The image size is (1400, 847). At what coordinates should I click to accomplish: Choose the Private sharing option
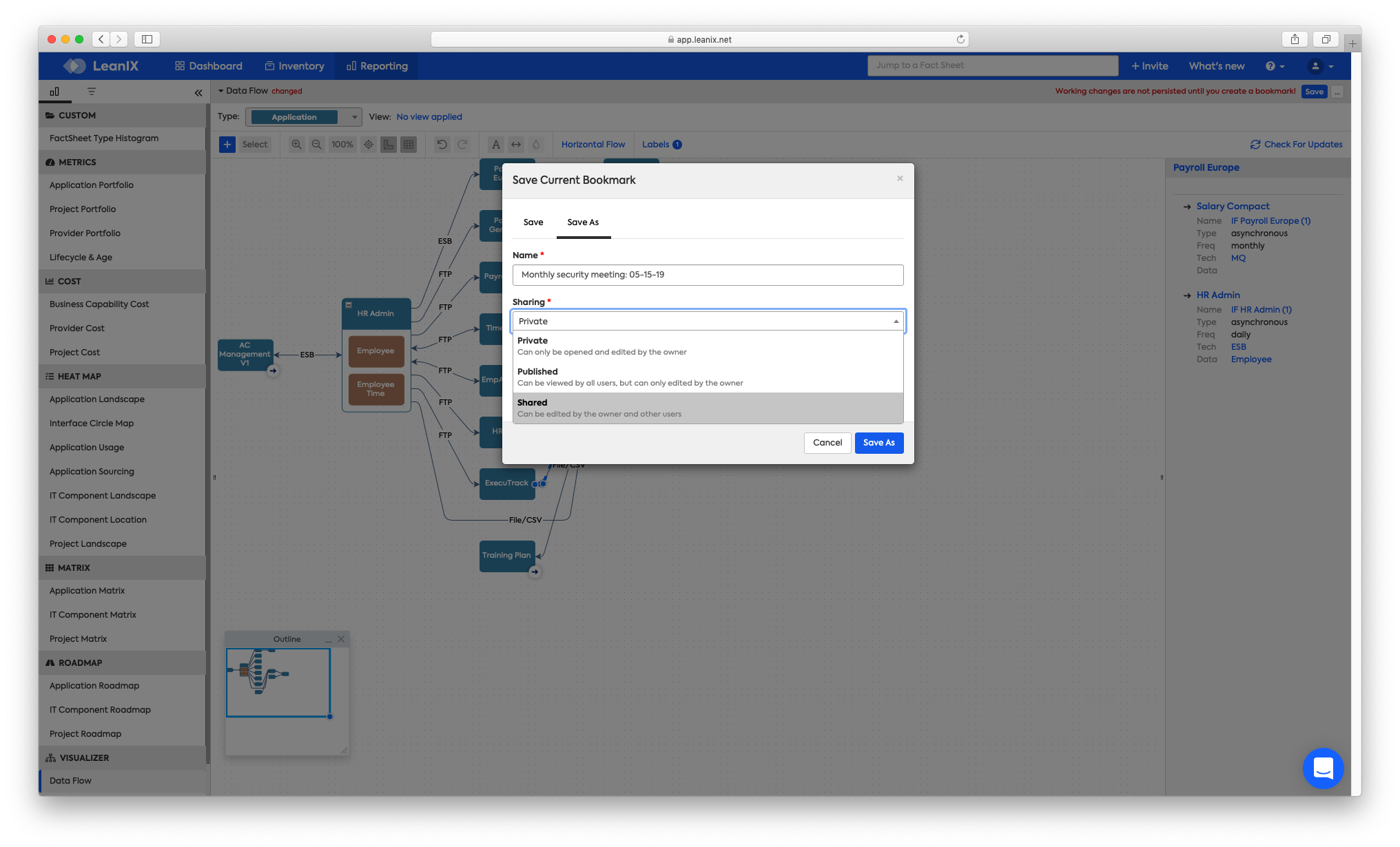click(708, 346)
